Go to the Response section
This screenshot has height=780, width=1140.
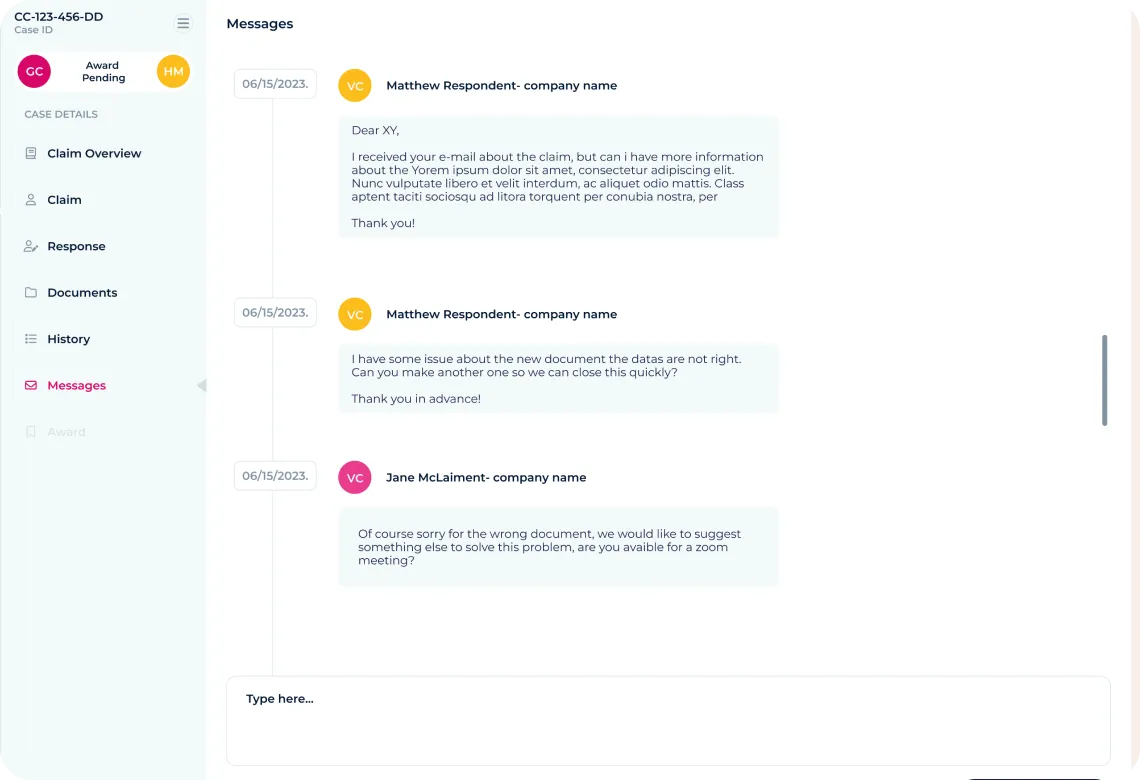pos(76,246)
